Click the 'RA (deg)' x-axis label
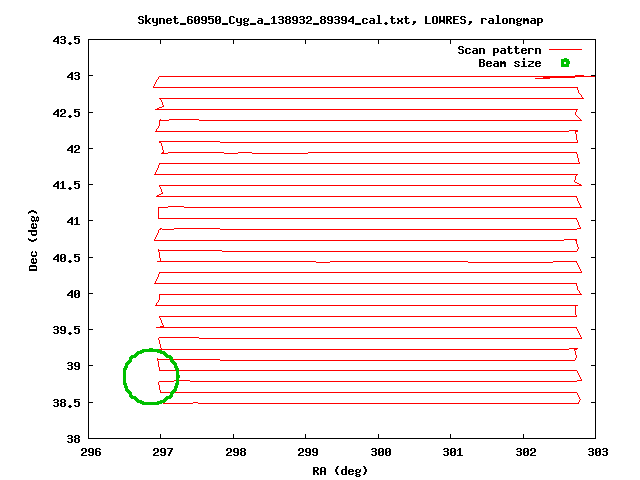Screen dimensions: 640x480 342,470
